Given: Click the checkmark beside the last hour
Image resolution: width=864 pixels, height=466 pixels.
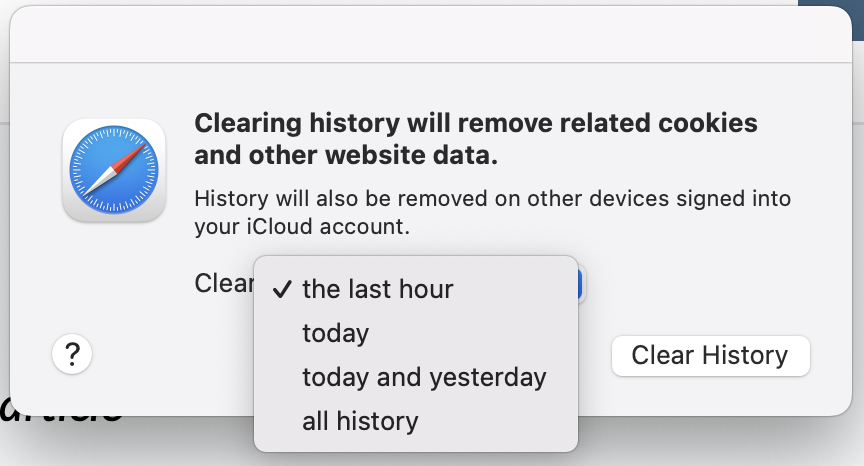Looking at the screenshot, I should point(282,289).
